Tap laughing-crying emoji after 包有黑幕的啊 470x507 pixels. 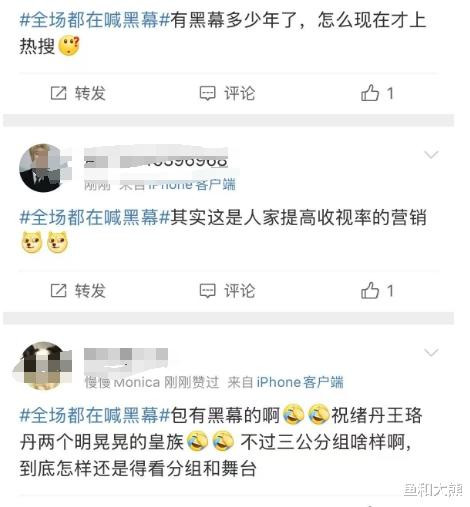pos(293,414)
